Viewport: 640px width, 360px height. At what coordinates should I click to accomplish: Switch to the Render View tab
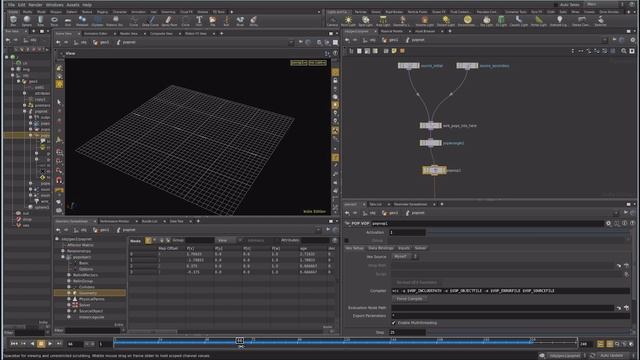click(x=129, y=33)
